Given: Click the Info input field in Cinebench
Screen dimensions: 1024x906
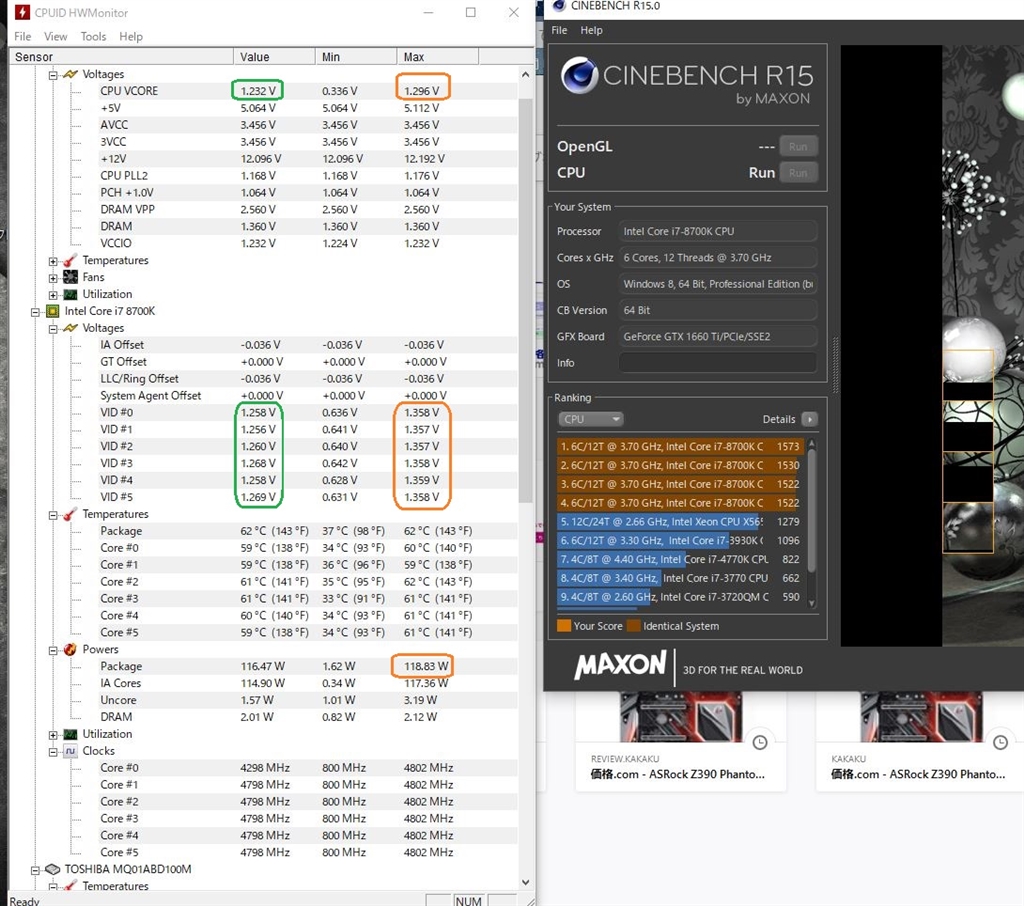Looking at the screenshot, I should (x=718, y=363).
